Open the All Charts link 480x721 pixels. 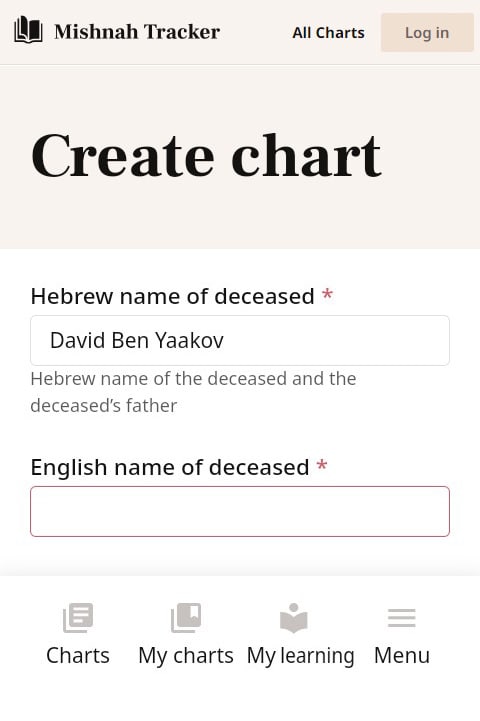click(x=328, y=33)
